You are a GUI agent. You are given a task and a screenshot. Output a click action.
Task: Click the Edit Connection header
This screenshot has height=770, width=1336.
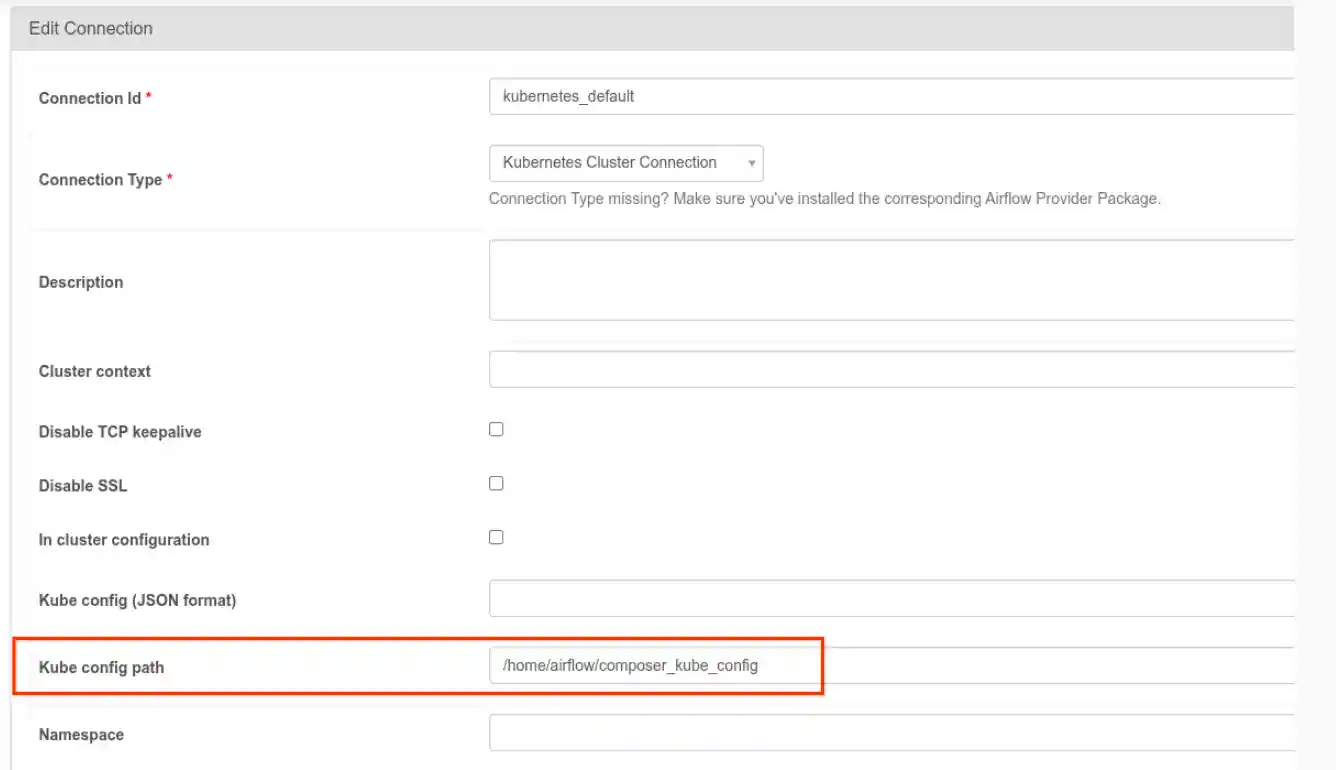[x=91, y=28]
